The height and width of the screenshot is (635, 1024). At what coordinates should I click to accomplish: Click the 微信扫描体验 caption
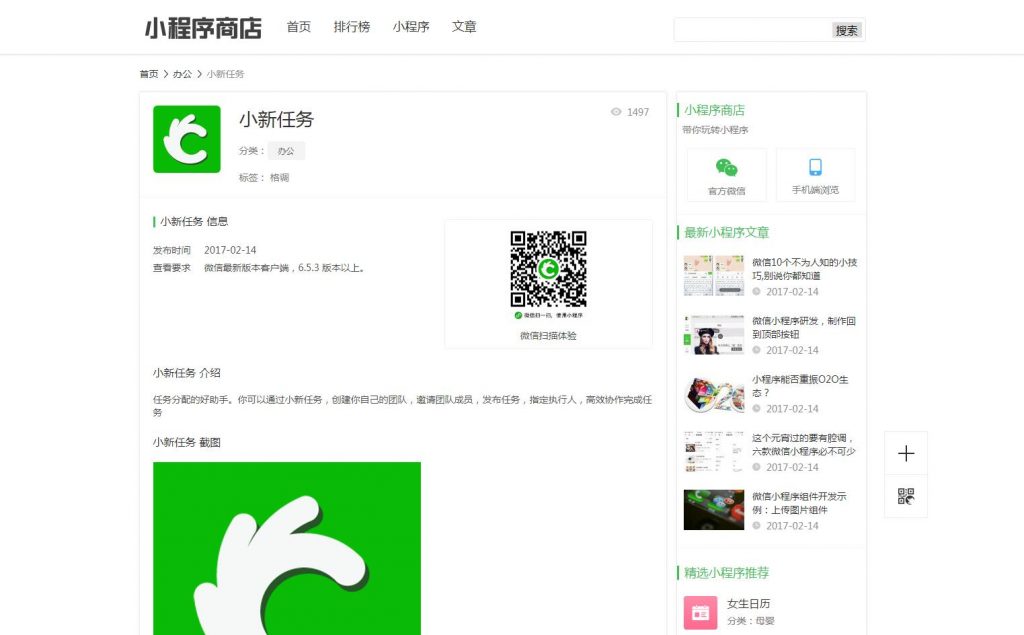click(x=548, y=336)
